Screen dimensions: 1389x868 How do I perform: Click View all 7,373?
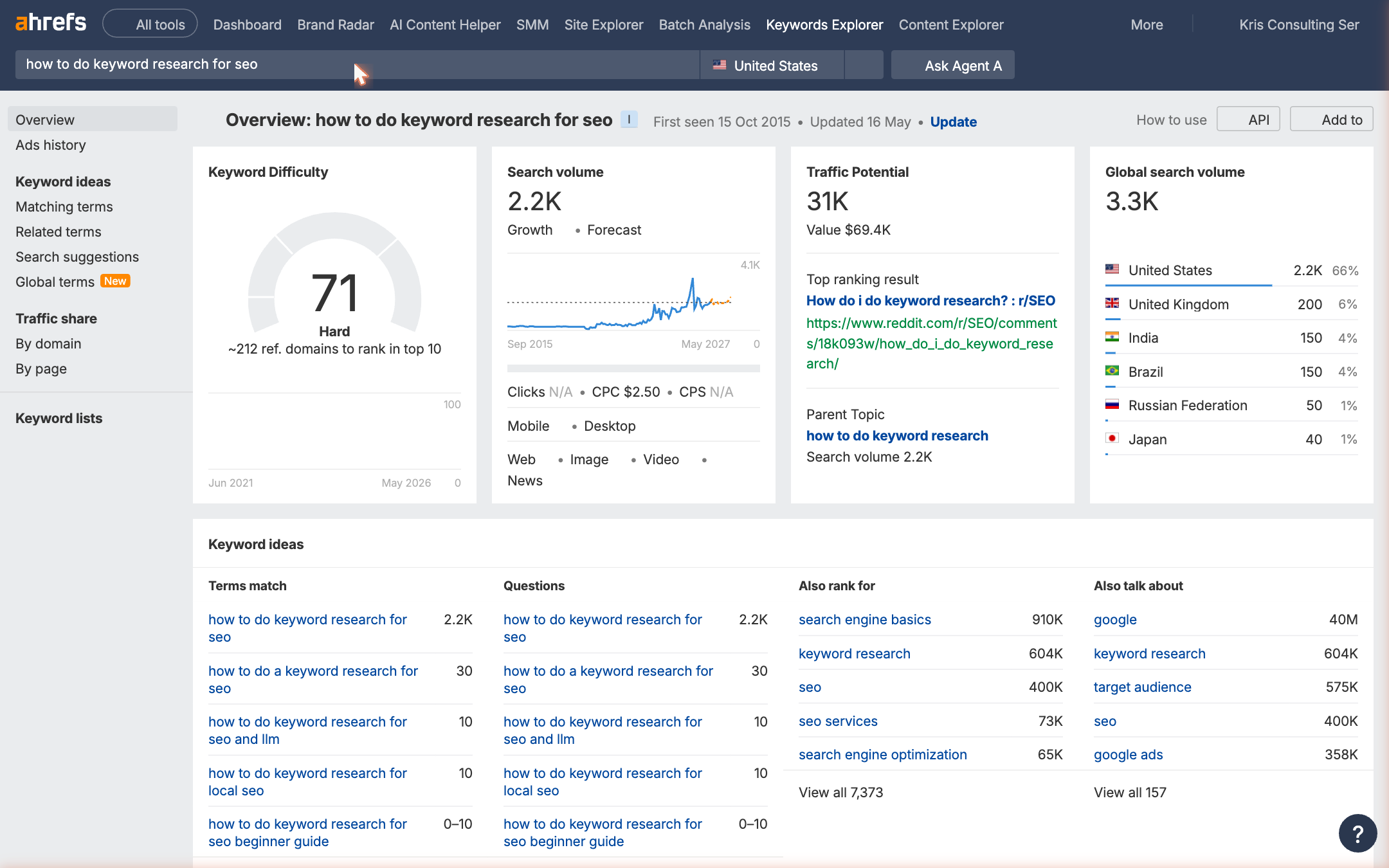click(840, 792)
